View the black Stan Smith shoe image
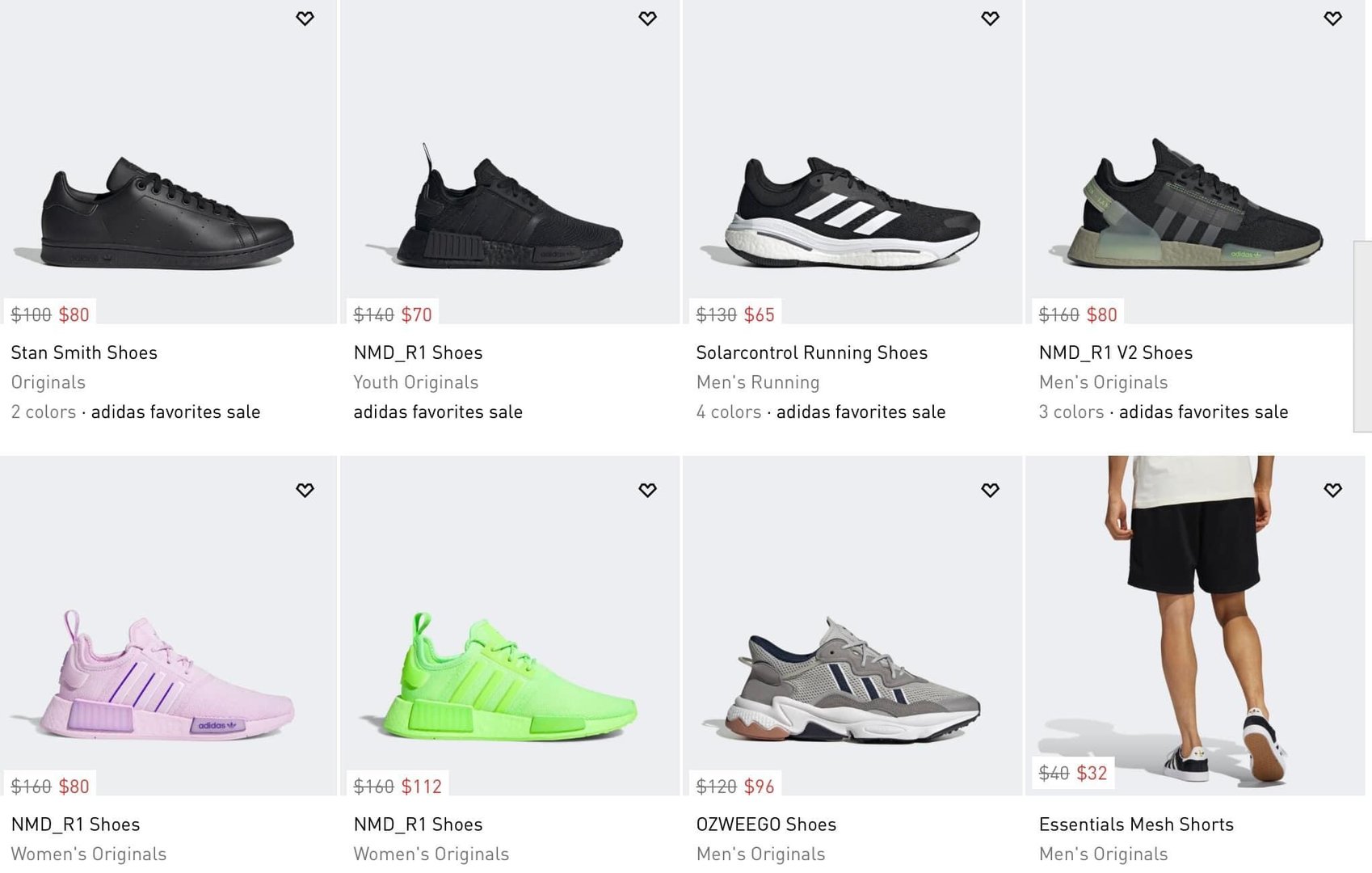Viewport: 1372px width, 873px height. (x=167, y=214)
